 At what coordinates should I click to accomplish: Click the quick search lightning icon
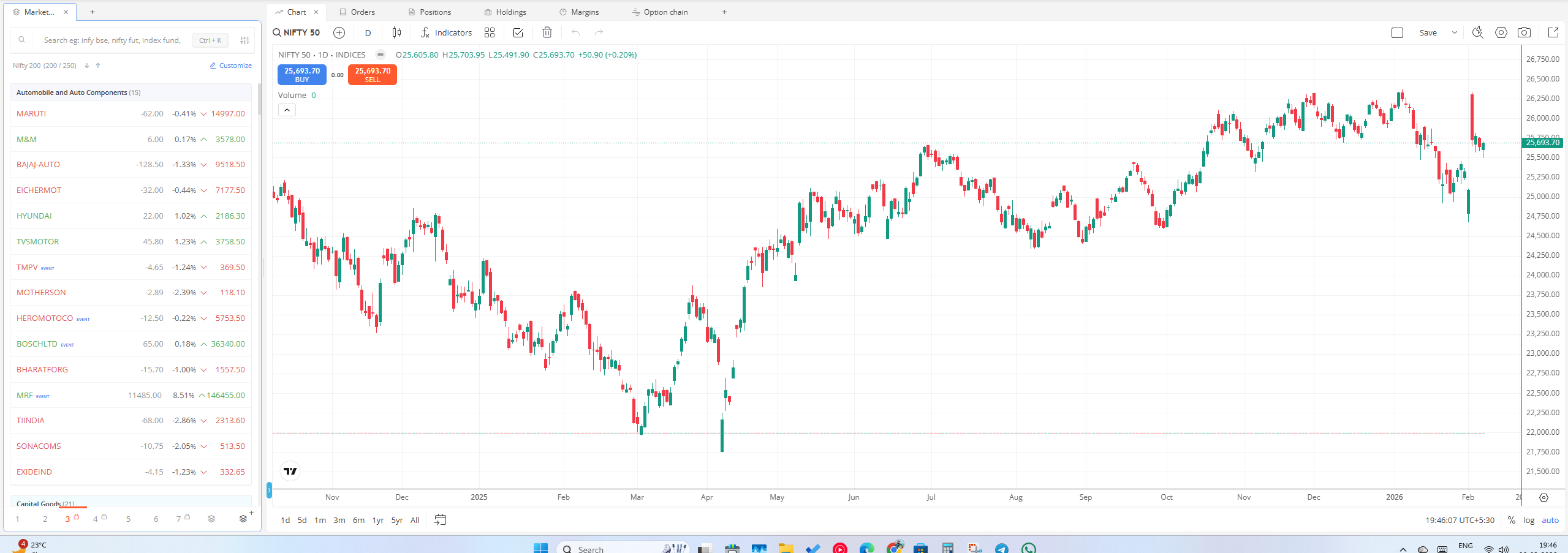click(1477, 32)
